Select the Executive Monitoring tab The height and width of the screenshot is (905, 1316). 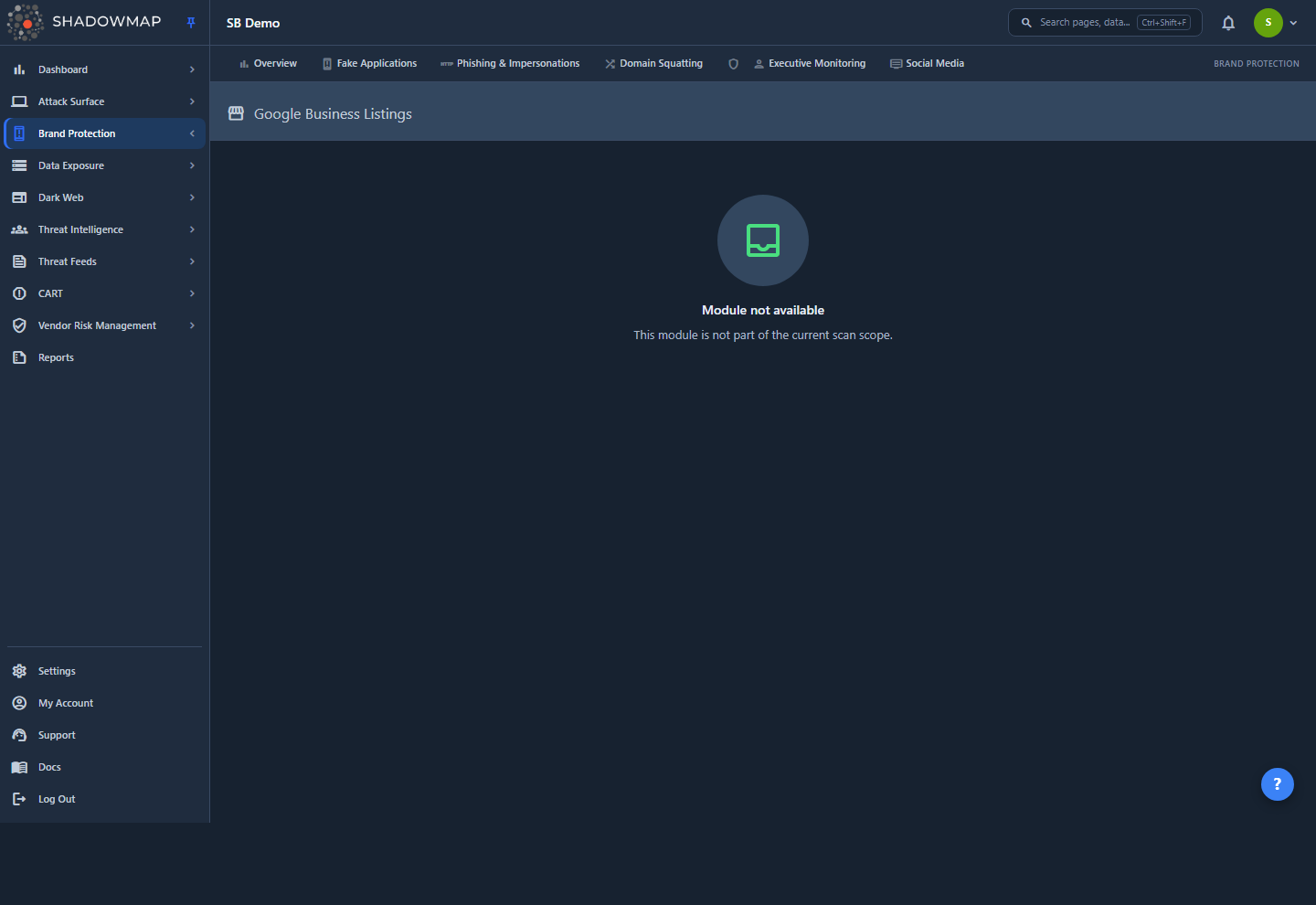click(810, 64)
